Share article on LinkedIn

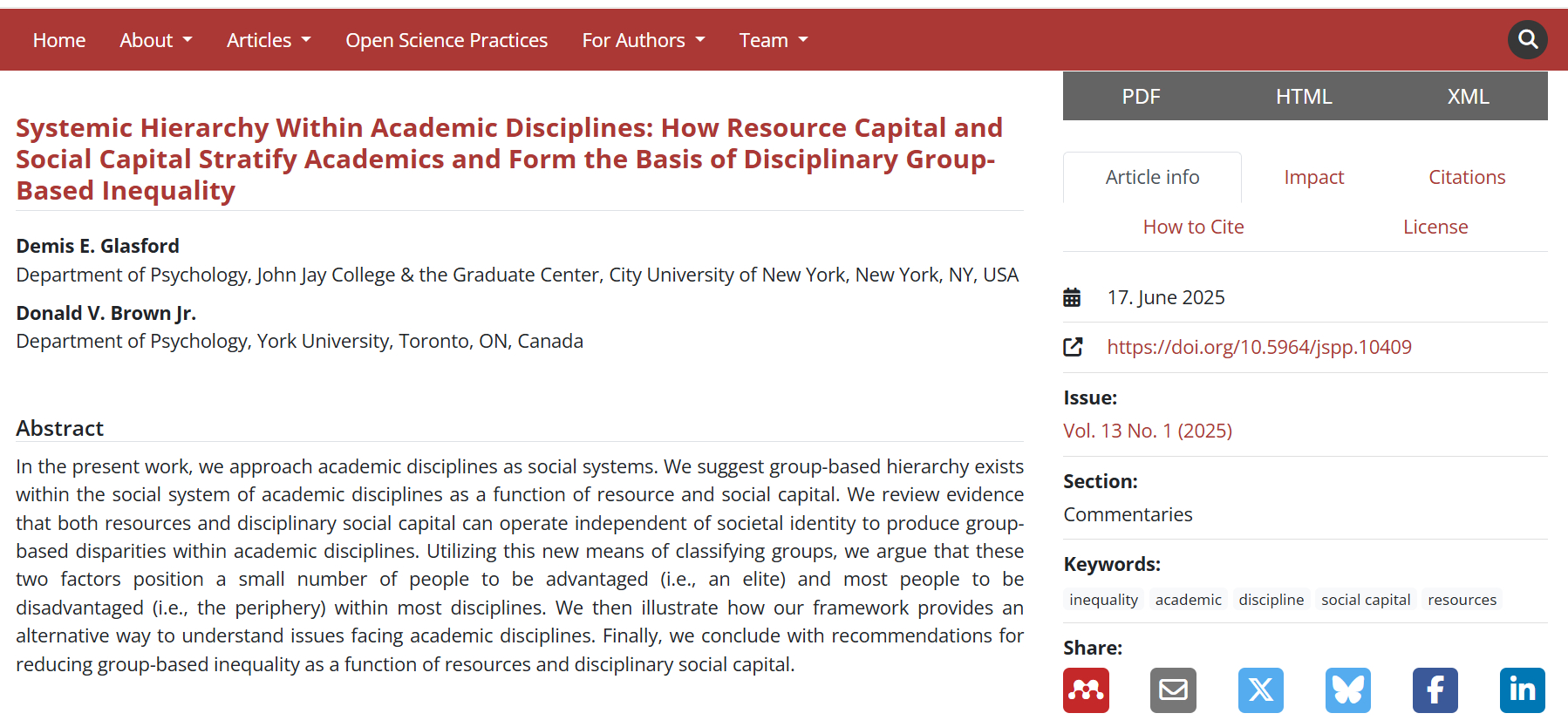[1522, 690]
